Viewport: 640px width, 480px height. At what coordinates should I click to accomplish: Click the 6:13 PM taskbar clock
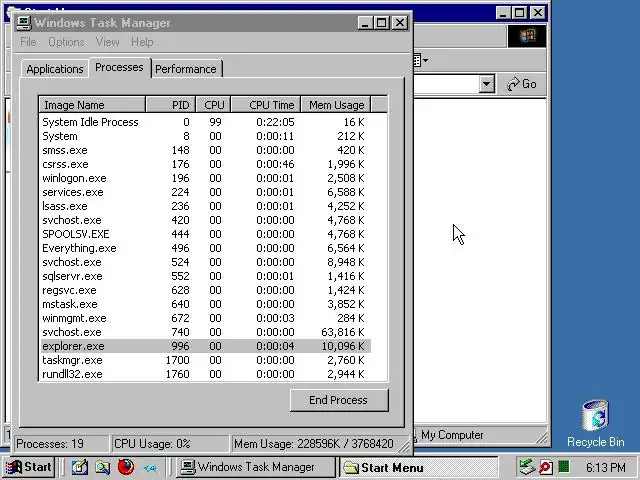click(x=606, y=467)
